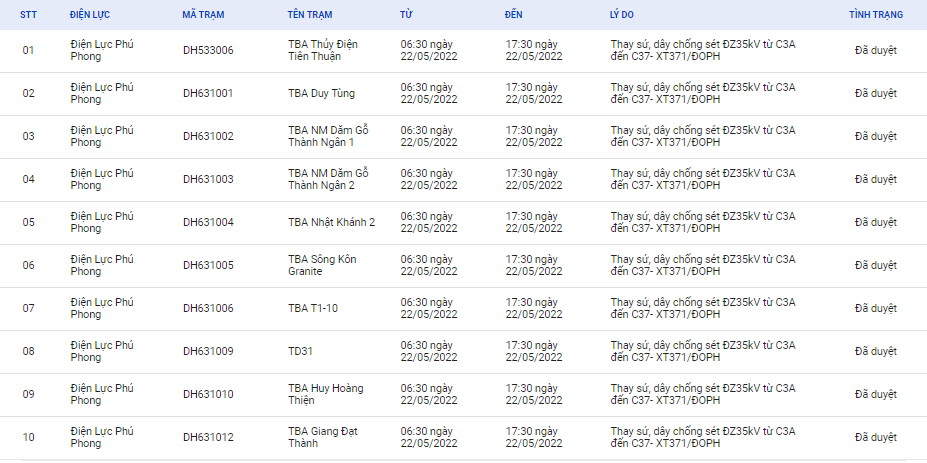Click the ĐẾN column header
Viewport: 927px width, 463px height.
513,15
